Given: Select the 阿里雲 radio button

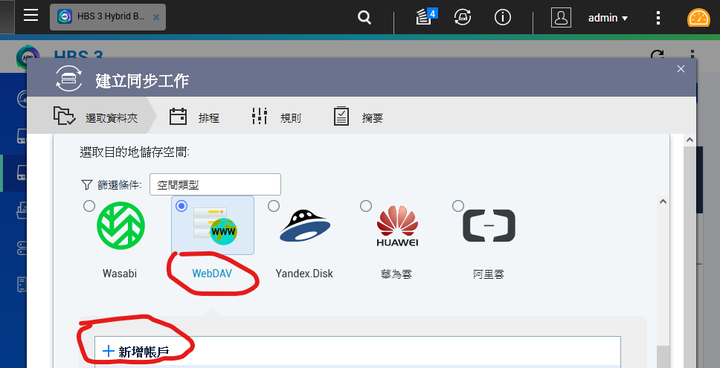Looking at the screenshot, I should tap(458, 206).
